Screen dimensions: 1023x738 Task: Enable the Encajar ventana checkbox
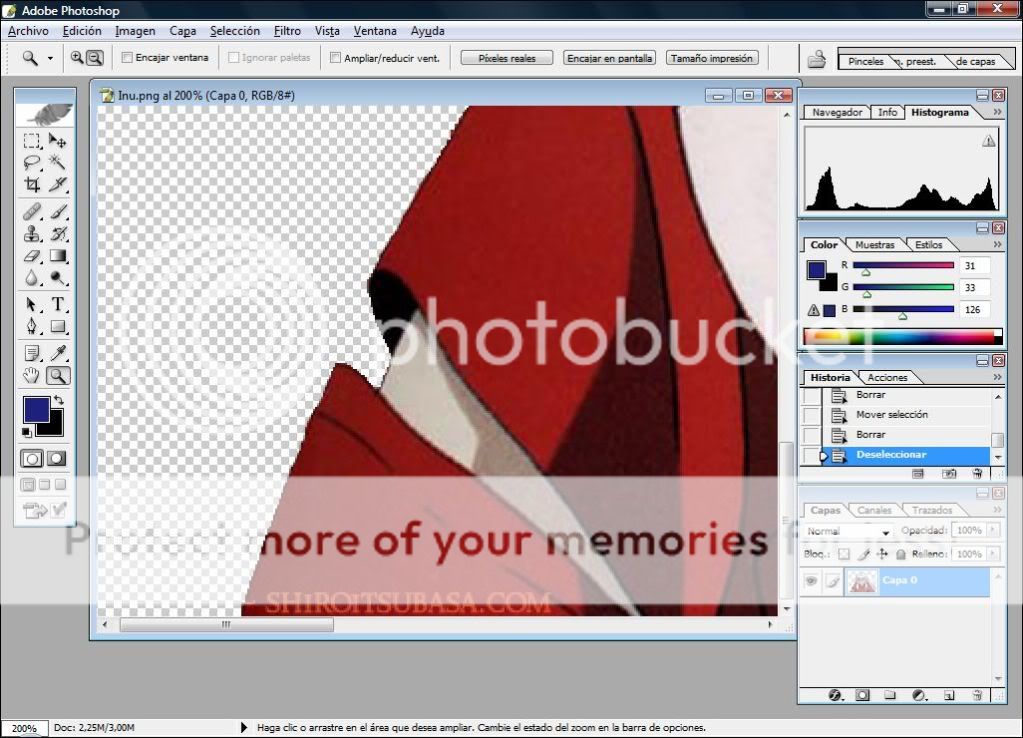pos(127,58)
